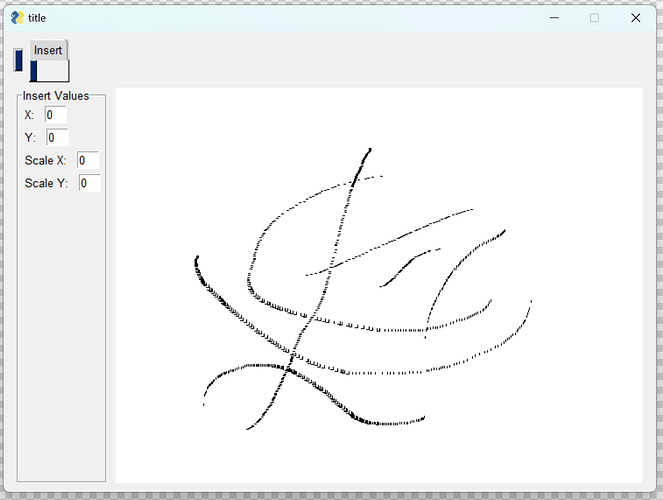Click the "Scale X:" label
This screenshot has height=500, width=663.
coord(45,161)
